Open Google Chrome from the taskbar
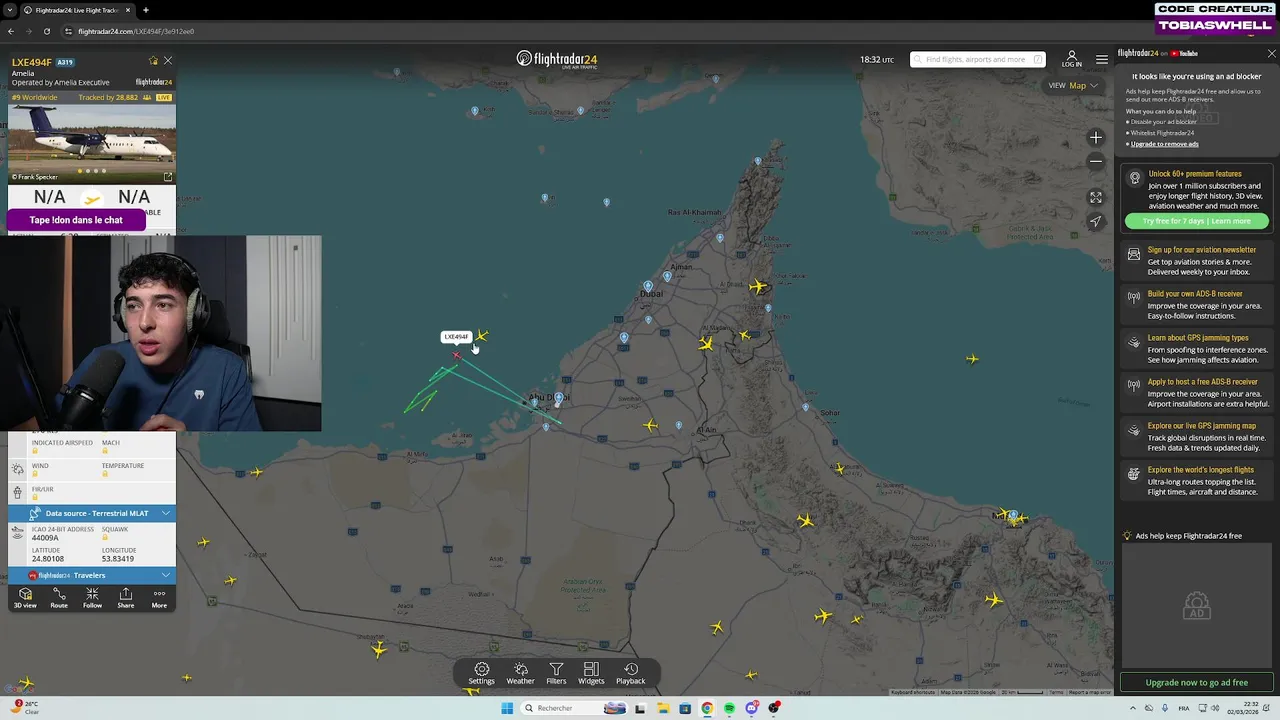 (707, 708)
